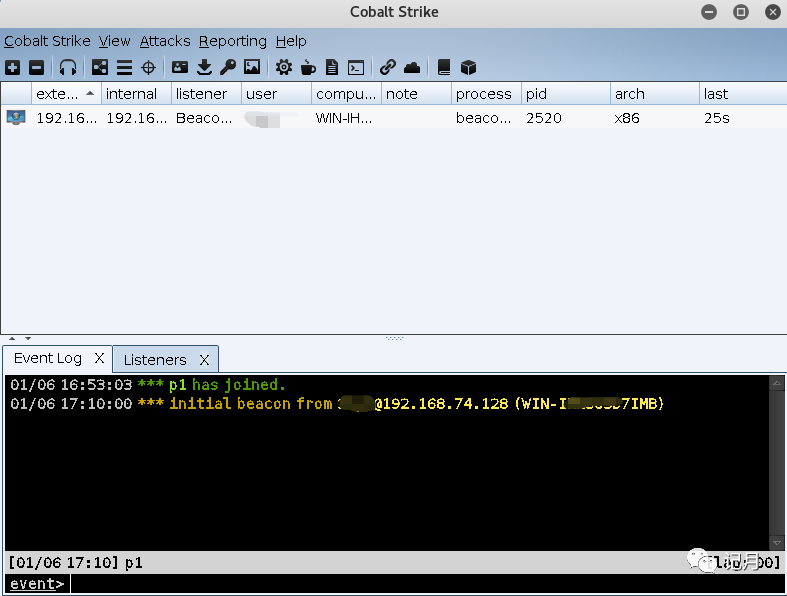Sort by the user column header
Image resolution: width=787 pixels, height=596 pixels.
coord(277,94)
